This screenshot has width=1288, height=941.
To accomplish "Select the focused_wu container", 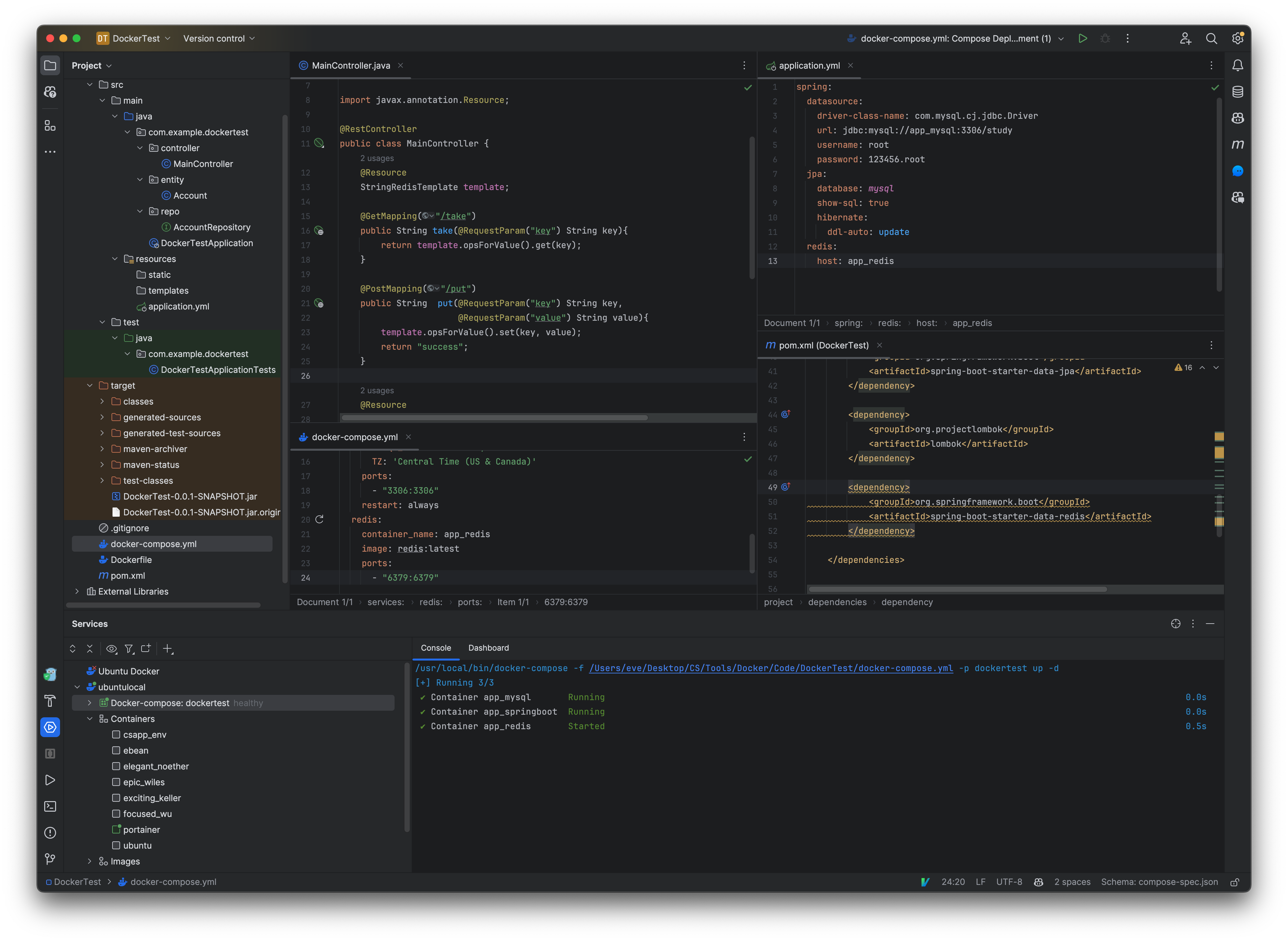I will click(x=147, y=814).
